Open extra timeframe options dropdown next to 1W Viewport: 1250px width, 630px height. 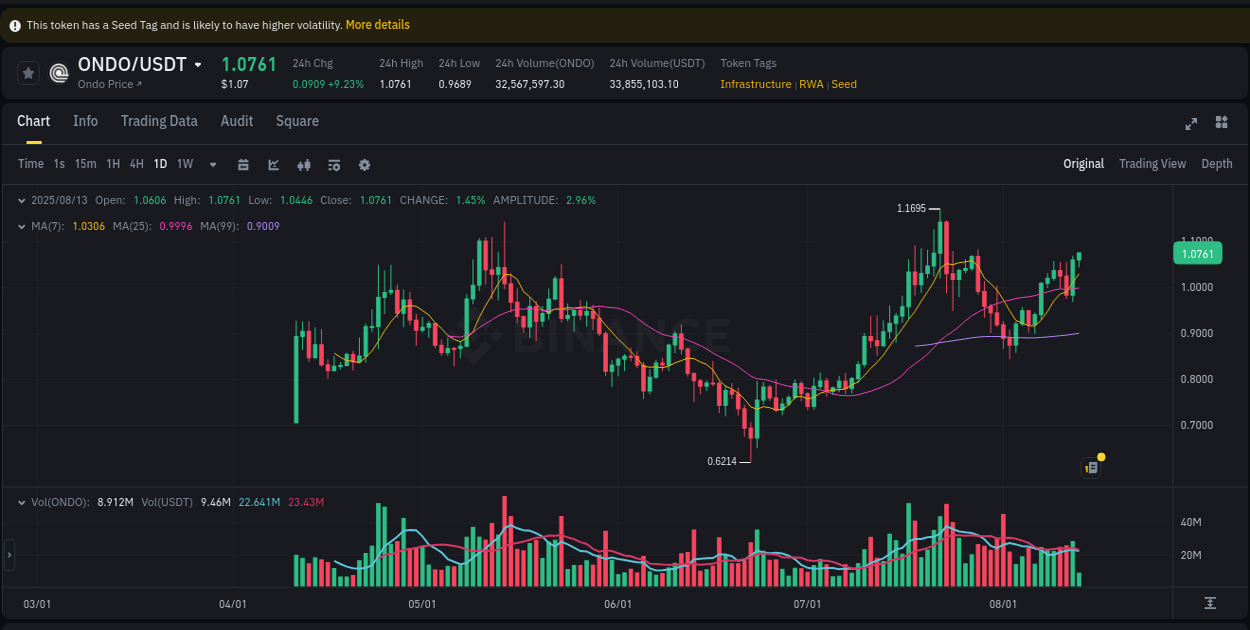click(212, 164)
